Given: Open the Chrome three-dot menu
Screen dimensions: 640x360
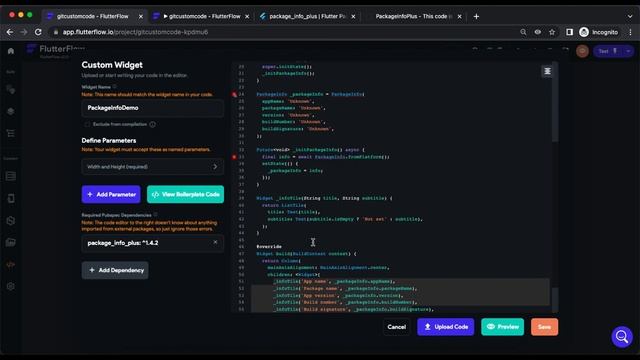Looking at the screenshot, I should coord(630,32).
